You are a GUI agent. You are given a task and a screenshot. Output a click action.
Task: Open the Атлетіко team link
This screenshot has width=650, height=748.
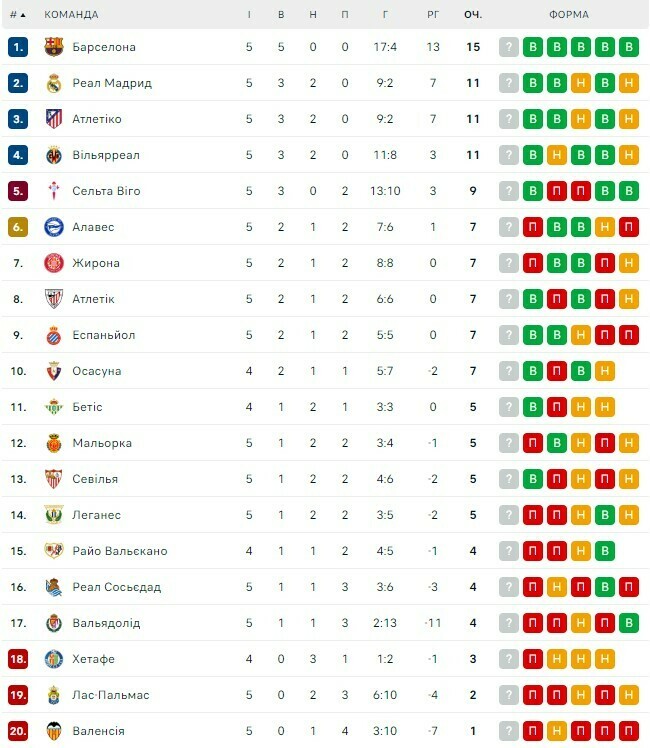coord(97,119)
